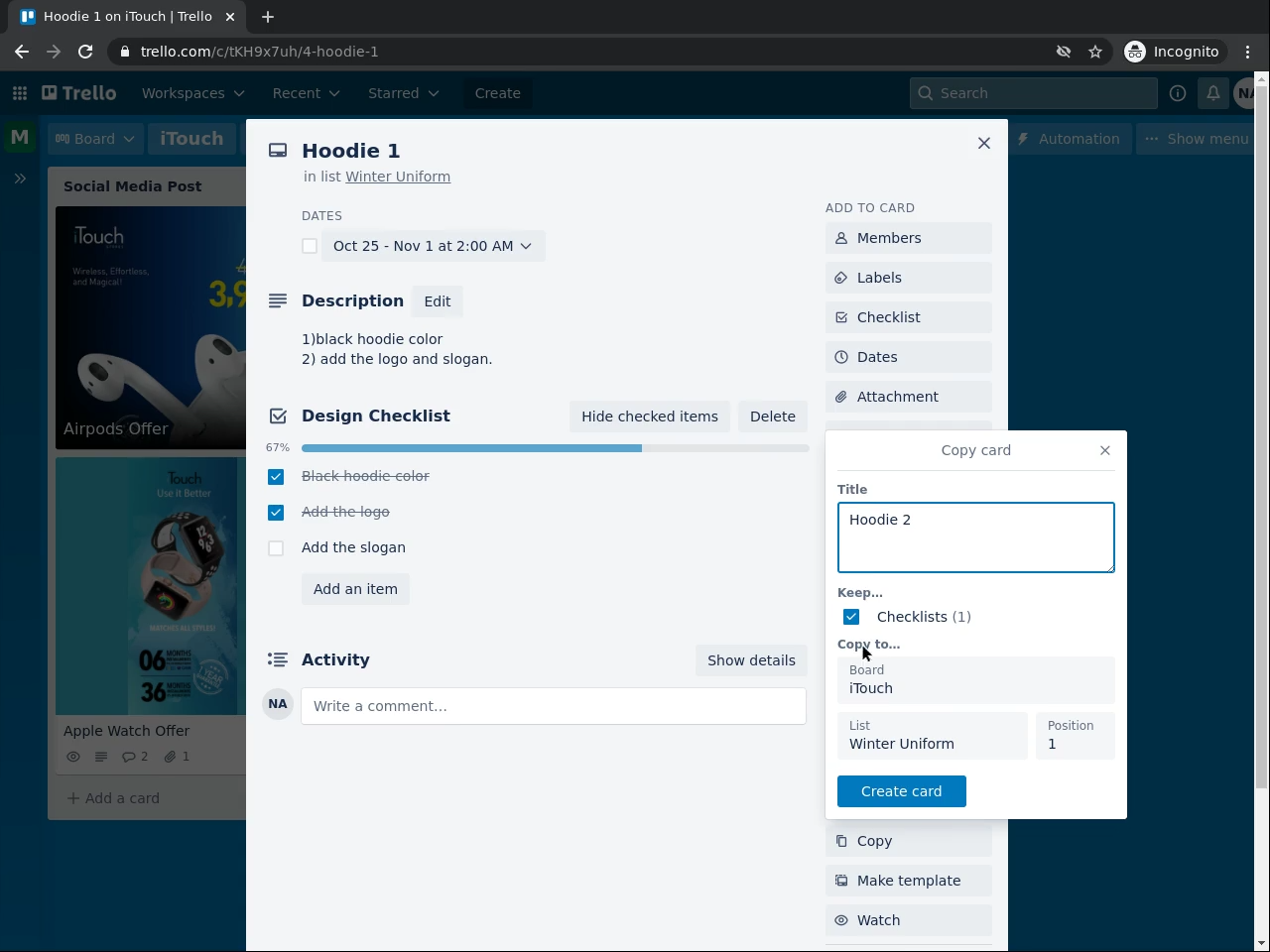Open Members in Add to card
This screenshot has height=952, width=1270.
pos(909,238)
